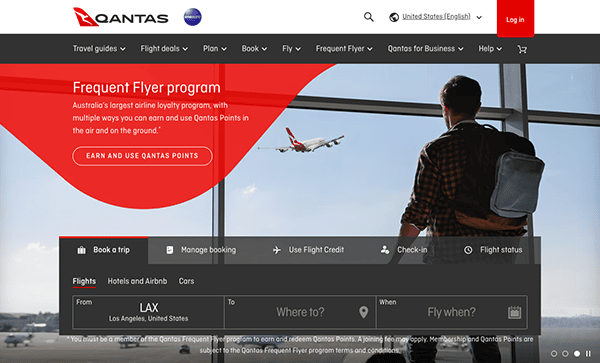600x363 pixels.
Task: Open the United States (English) region selector
Action: coord(435,17)
